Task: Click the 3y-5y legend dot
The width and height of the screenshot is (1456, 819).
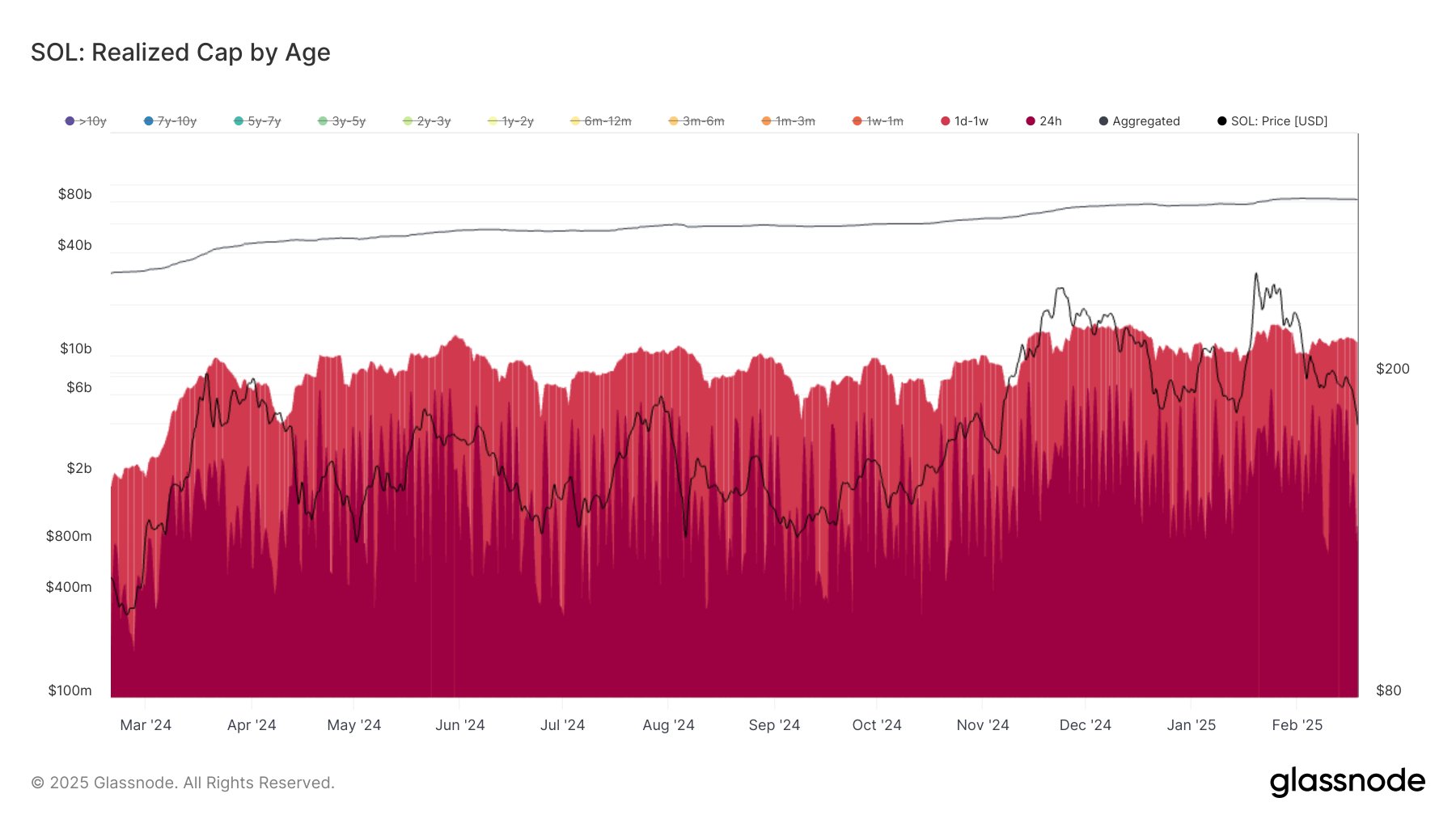Action: (x=323, y=121)
